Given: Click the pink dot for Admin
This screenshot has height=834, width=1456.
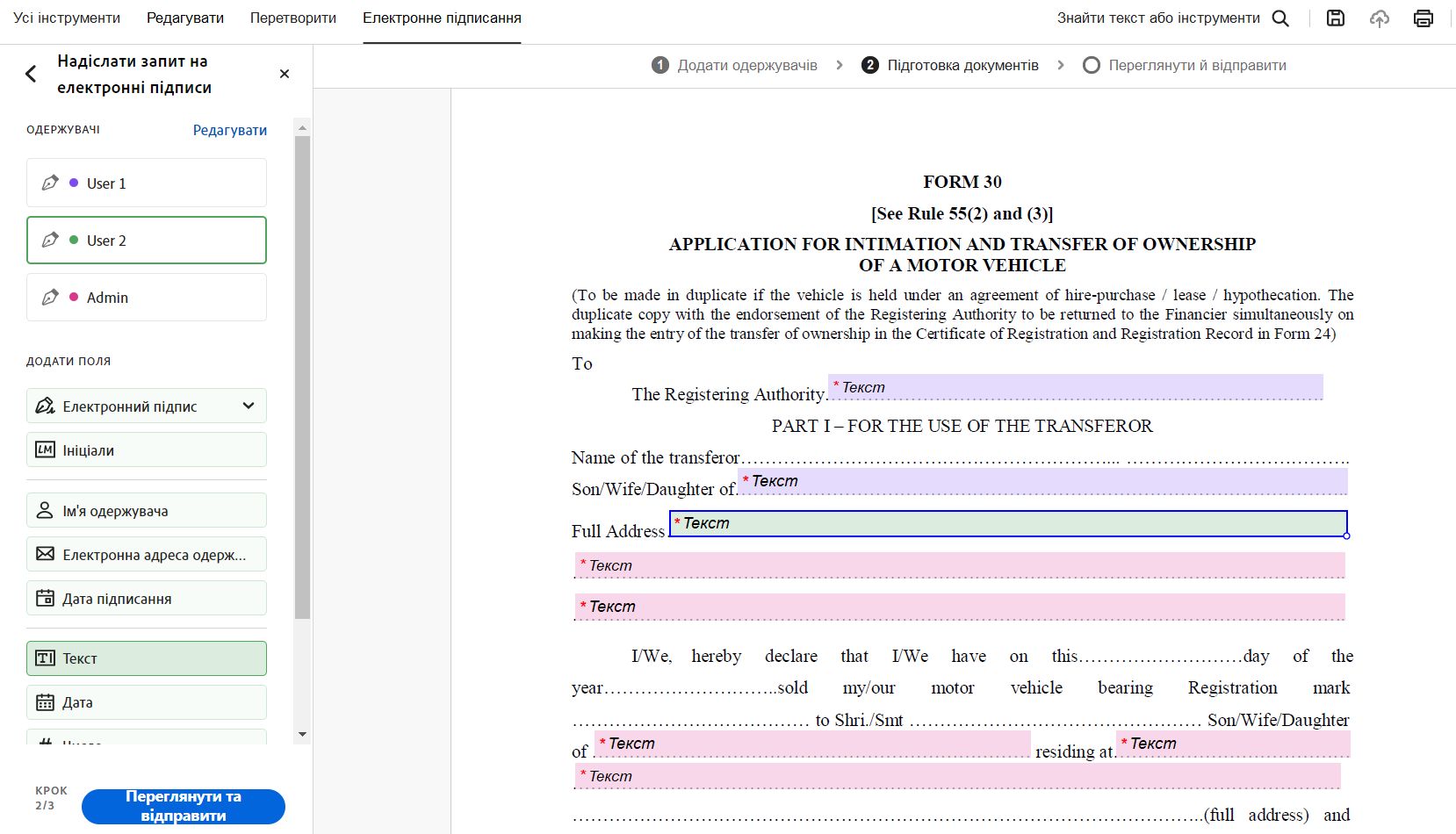Looking at the screenshot, I should pyautogui.click(x=74, y=298).
